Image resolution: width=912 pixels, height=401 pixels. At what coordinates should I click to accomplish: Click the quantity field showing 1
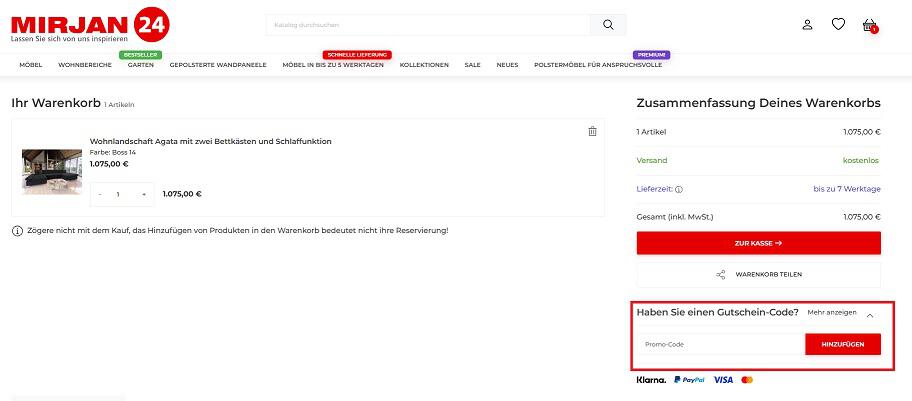[118, 194]
